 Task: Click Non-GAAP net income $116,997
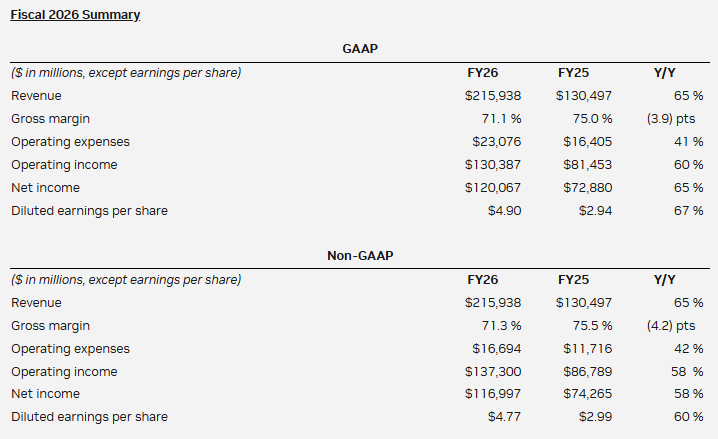[493, 394]
